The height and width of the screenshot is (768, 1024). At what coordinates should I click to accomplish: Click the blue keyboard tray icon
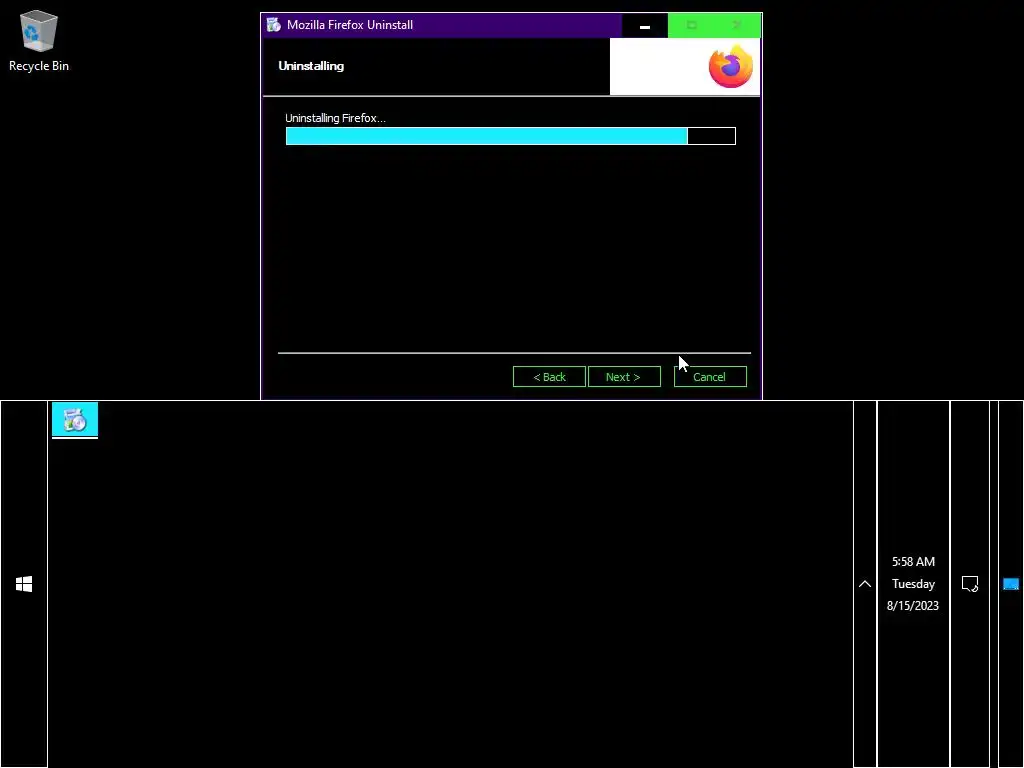point(1010,584)
